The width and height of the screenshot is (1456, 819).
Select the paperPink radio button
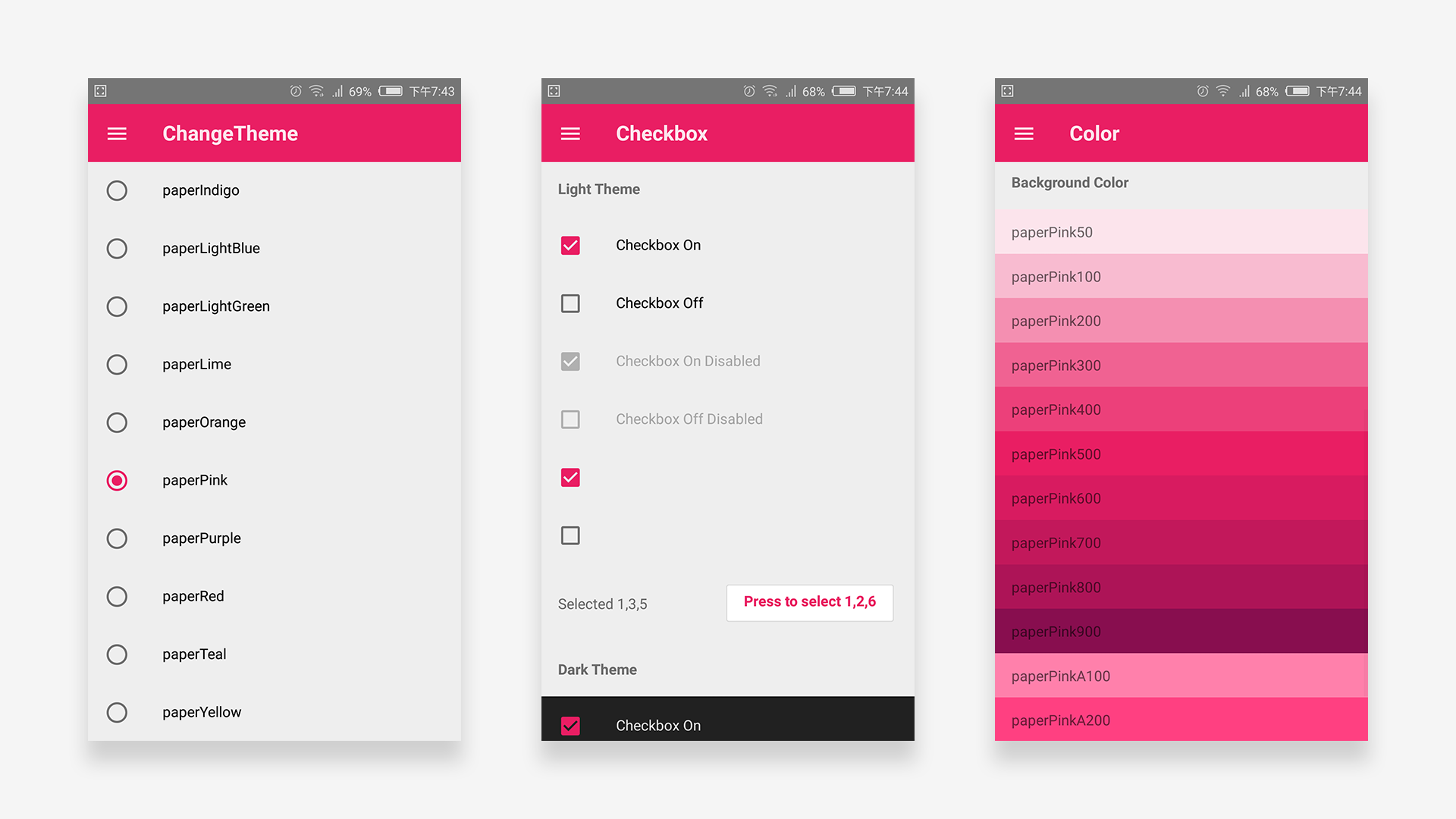(x=118, y=479)
